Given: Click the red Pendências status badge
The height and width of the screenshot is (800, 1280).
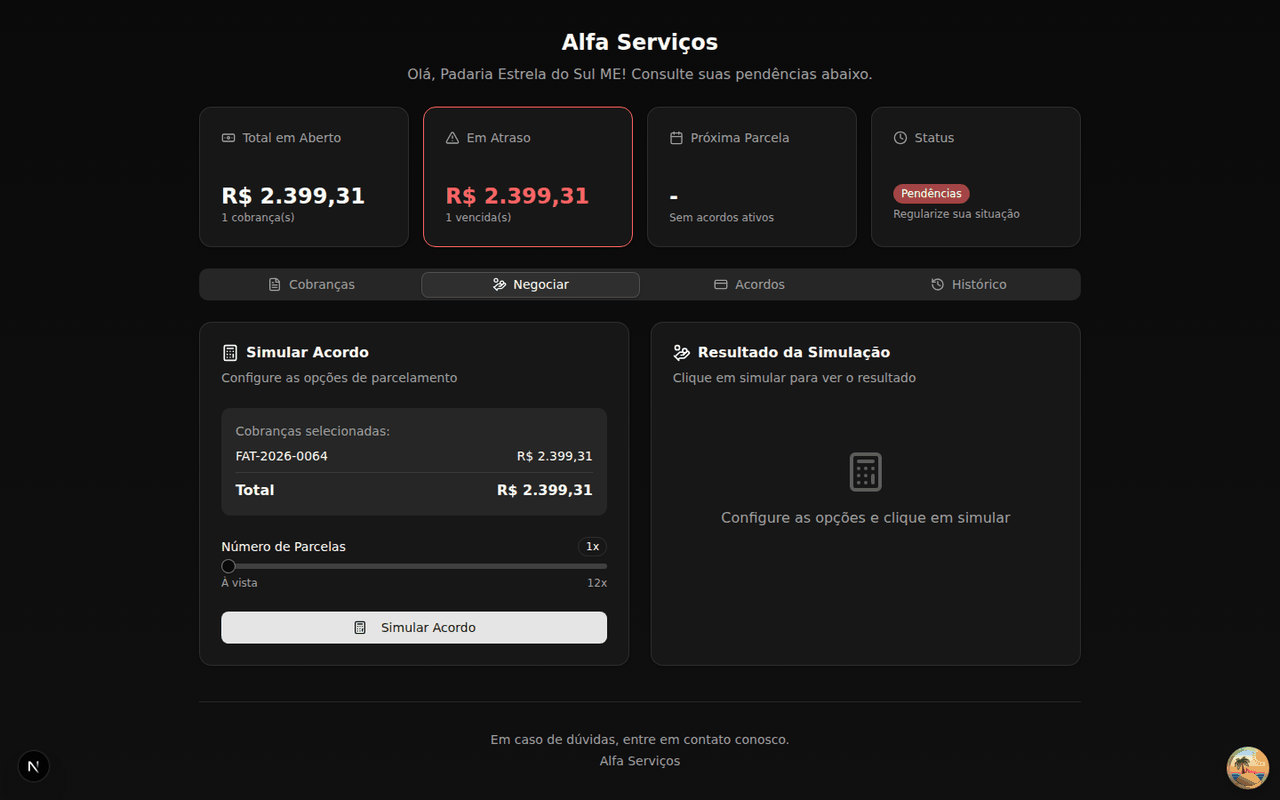Looking at the screenshot, I should pyautogui.click(x=931, y=194).
